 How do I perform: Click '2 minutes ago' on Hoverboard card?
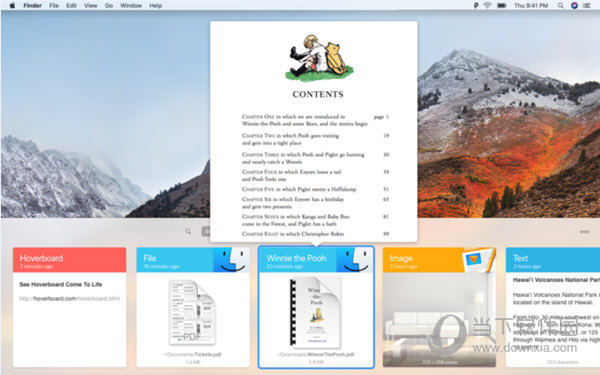click(36, 266)
